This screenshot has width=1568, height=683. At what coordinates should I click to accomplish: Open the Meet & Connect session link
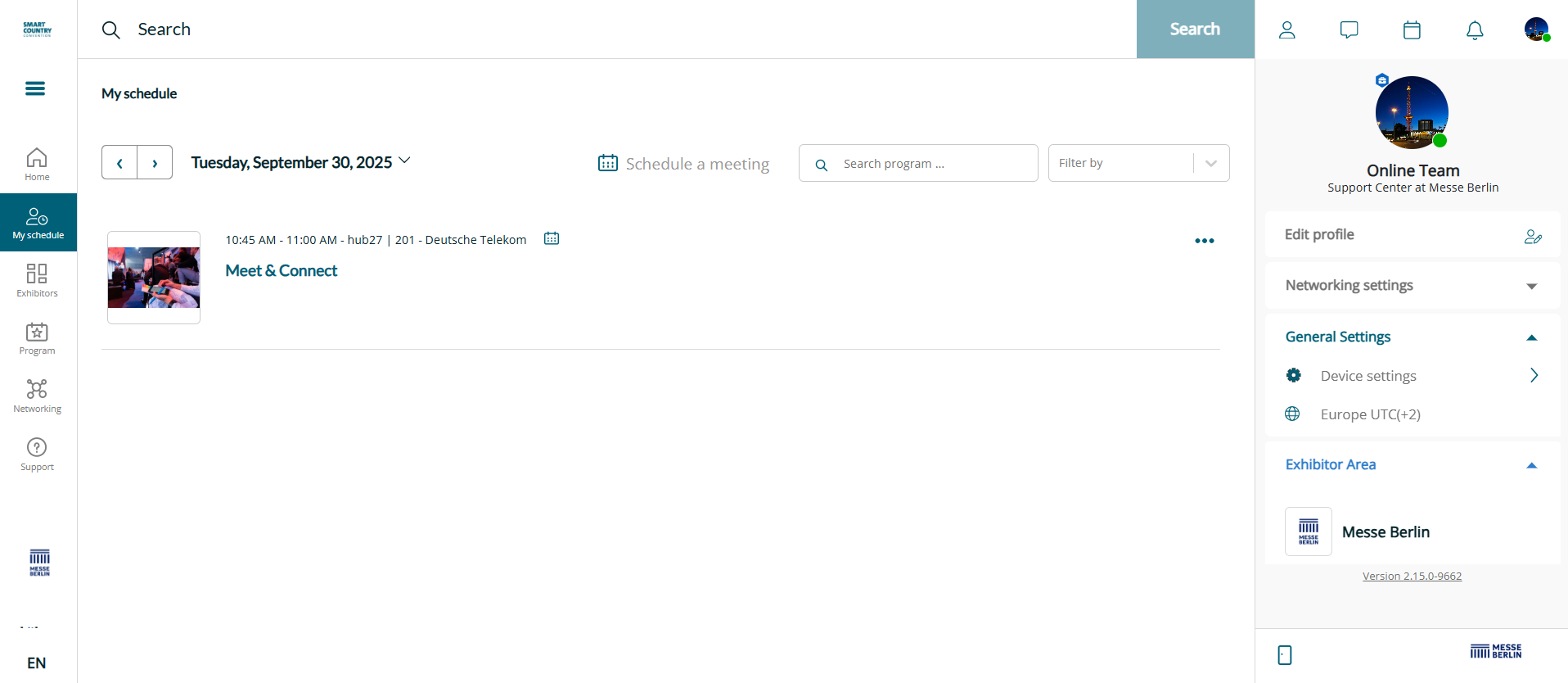pos(281,270)
